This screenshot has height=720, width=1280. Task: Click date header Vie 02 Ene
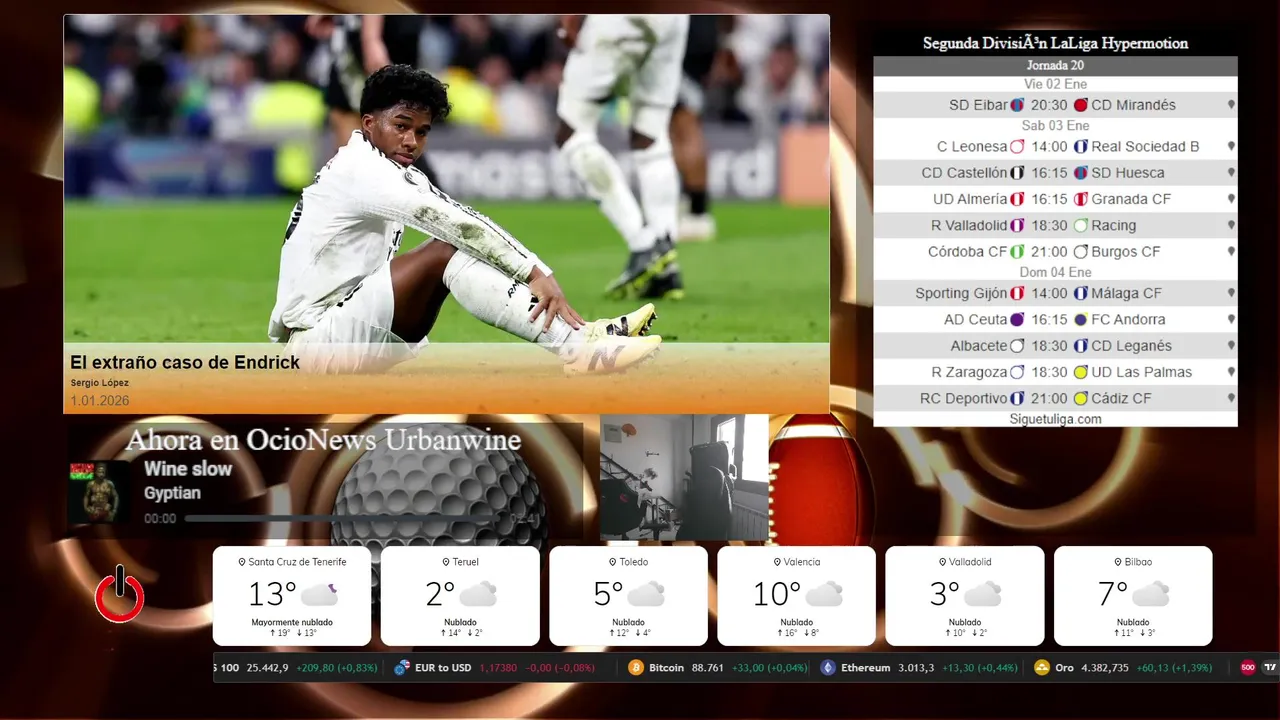tap(1055, 84)
